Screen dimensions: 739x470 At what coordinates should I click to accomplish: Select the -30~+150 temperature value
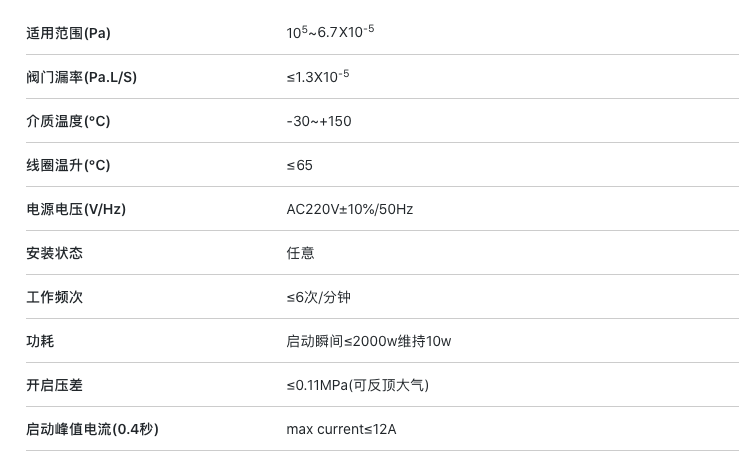tap(319, 121)
